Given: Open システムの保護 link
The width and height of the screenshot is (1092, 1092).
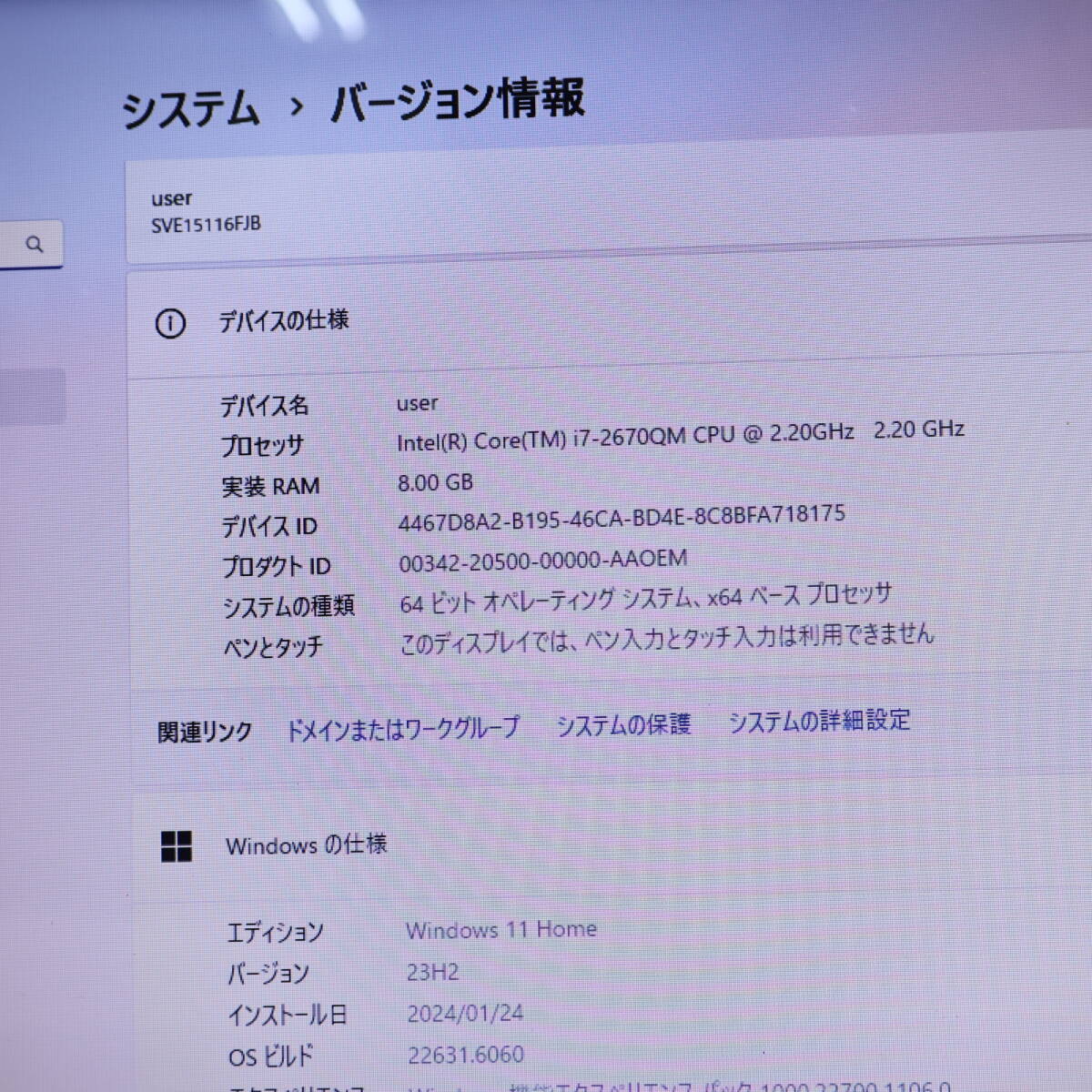Looking at the screenshot, I should (x=623, y=724).
